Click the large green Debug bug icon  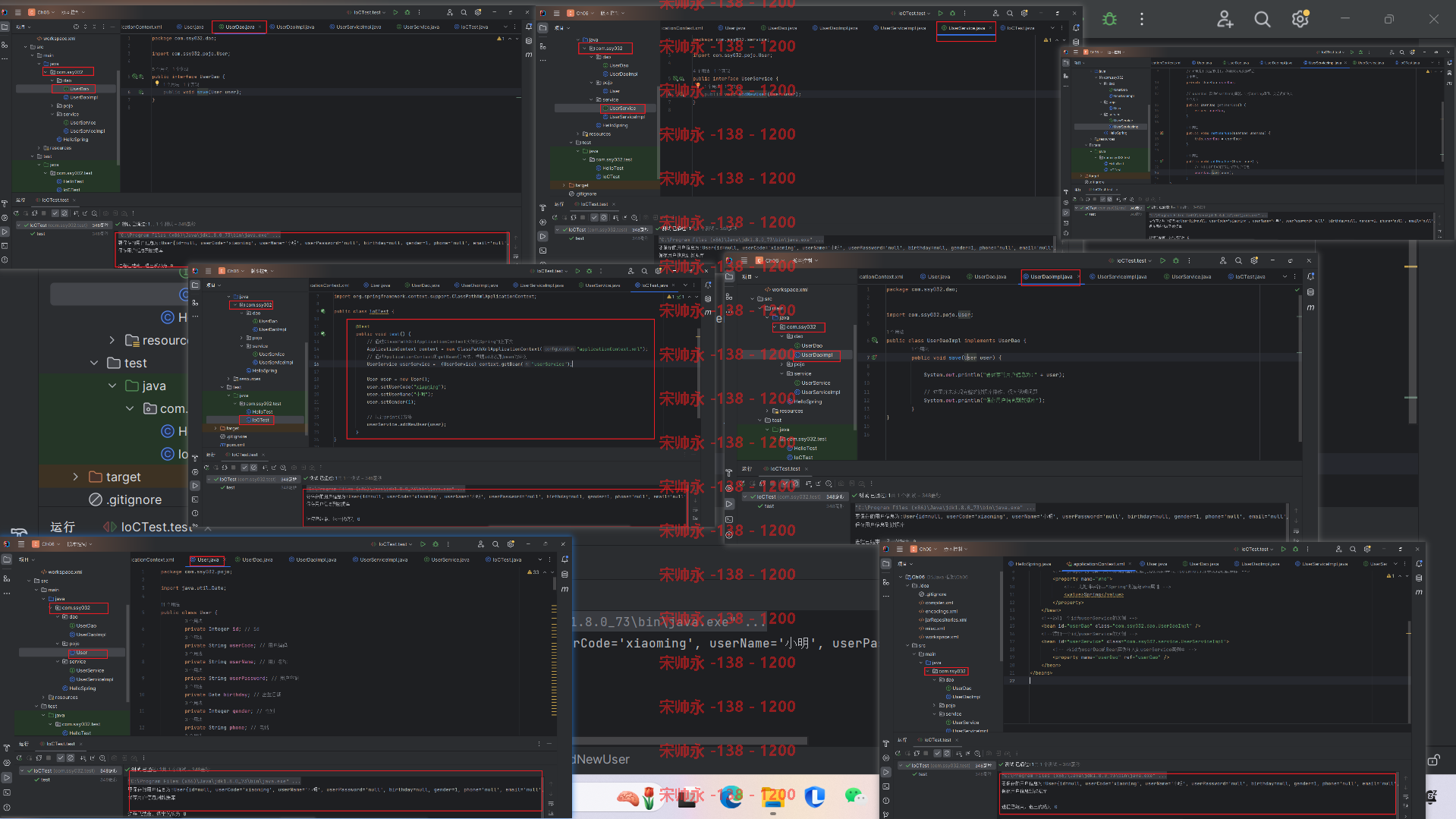pos(1109,19)
